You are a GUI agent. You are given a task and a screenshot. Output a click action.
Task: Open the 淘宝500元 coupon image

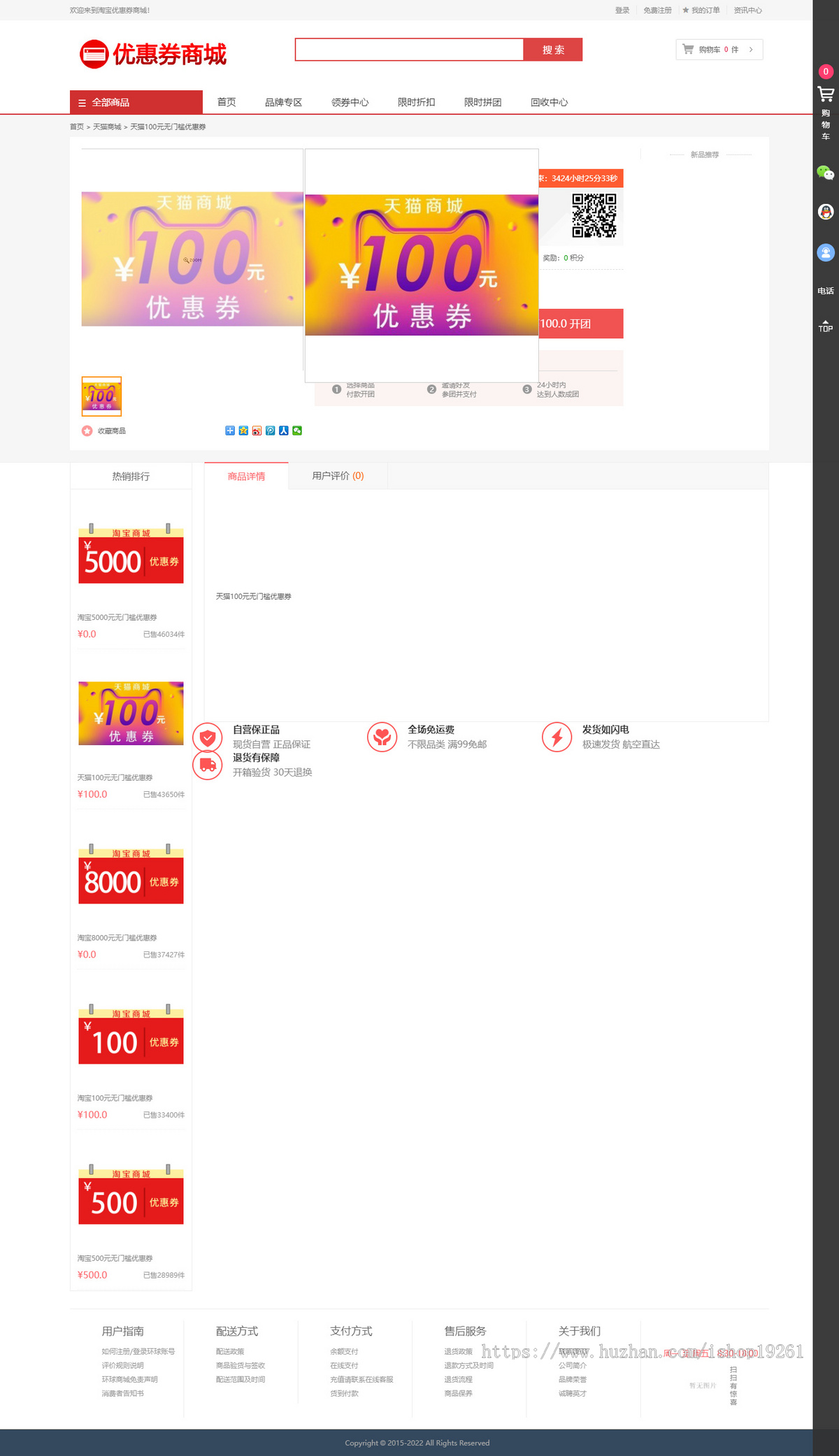coord(131,1195)
